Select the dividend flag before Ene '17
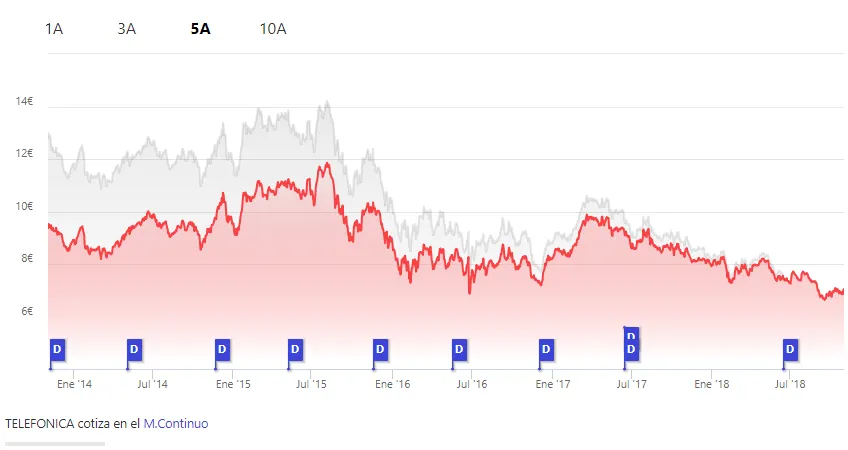The width and height of the screenshot is (848, 450). tap(546, 349)
